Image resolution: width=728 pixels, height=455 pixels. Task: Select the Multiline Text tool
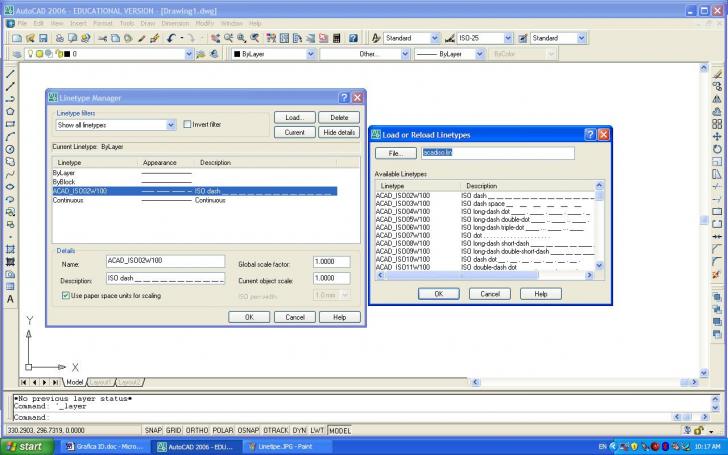point(10,299)
